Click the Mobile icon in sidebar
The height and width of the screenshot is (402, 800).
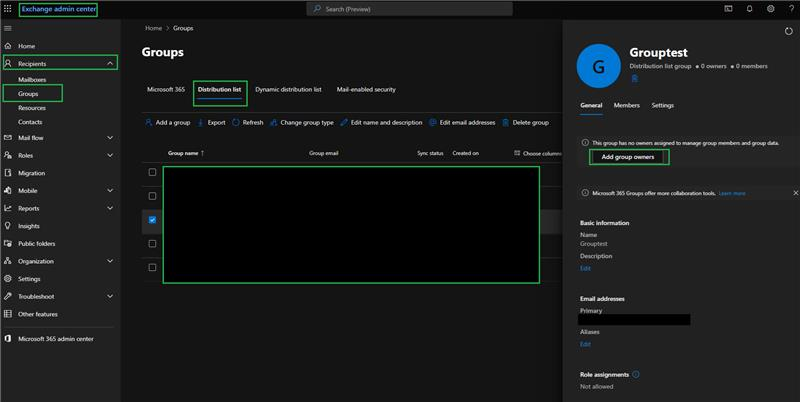[x=8, y=190]
